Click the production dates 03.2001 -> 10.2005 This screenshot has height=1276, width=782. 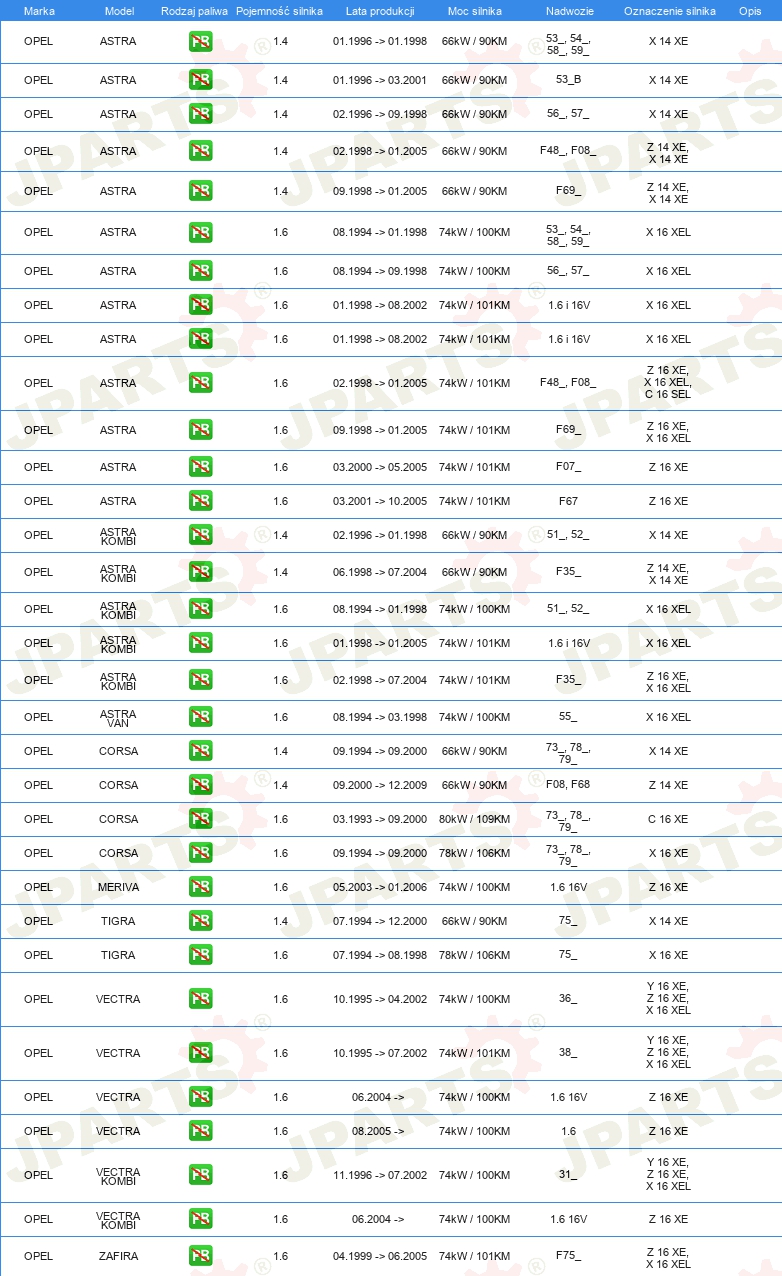[380, 501]
